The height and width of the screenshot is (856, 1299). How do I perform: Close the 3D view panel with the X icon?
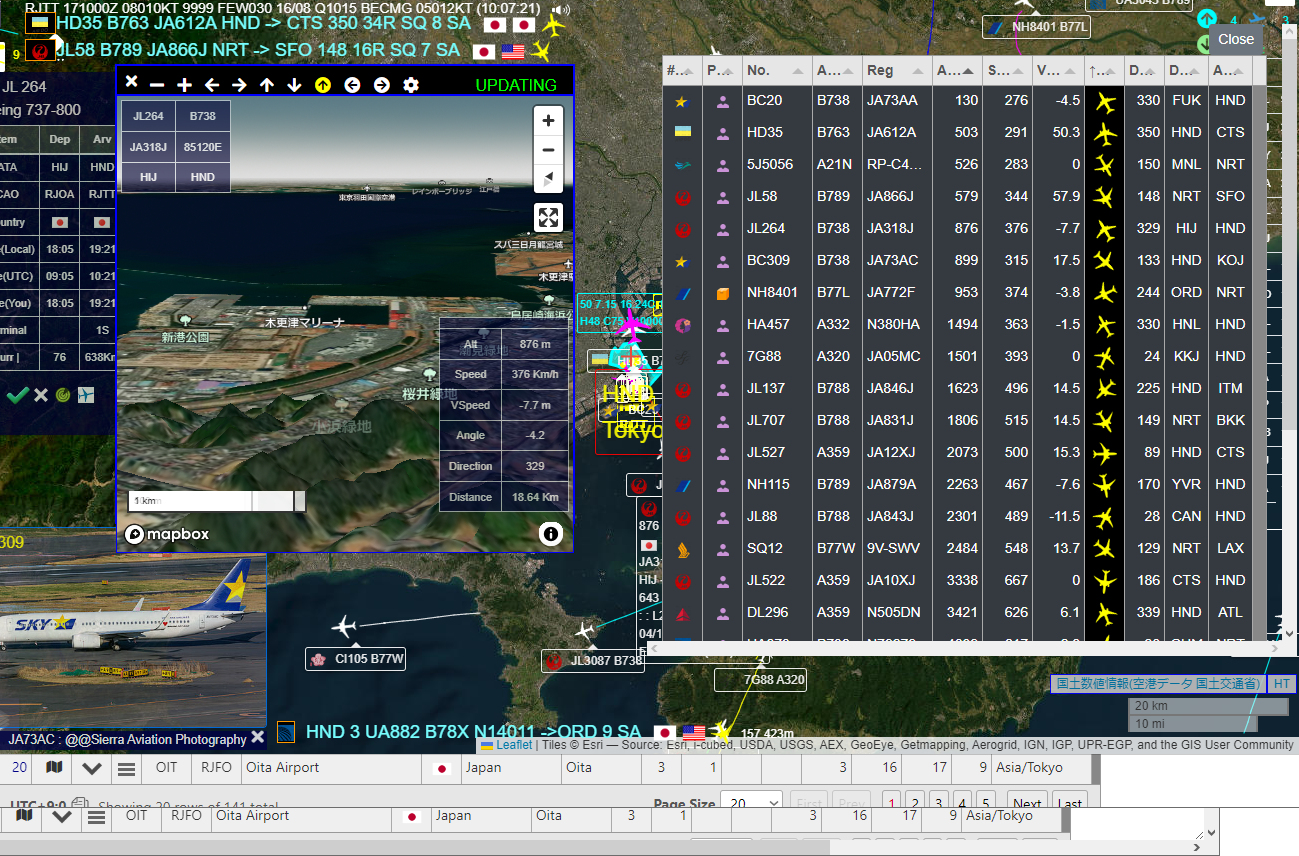(x=131, y=83)
